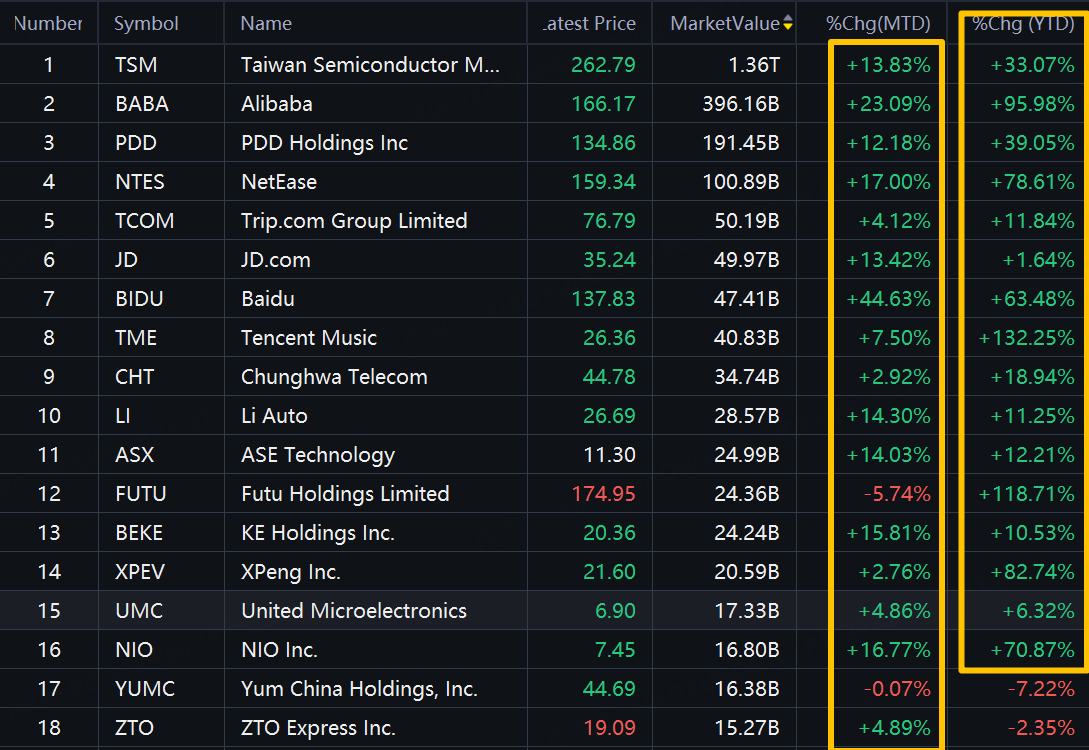The width and height of the screenshot is (1089, 750).
Task: Click the %Chg (YTD) column header
Action: 1023,24
